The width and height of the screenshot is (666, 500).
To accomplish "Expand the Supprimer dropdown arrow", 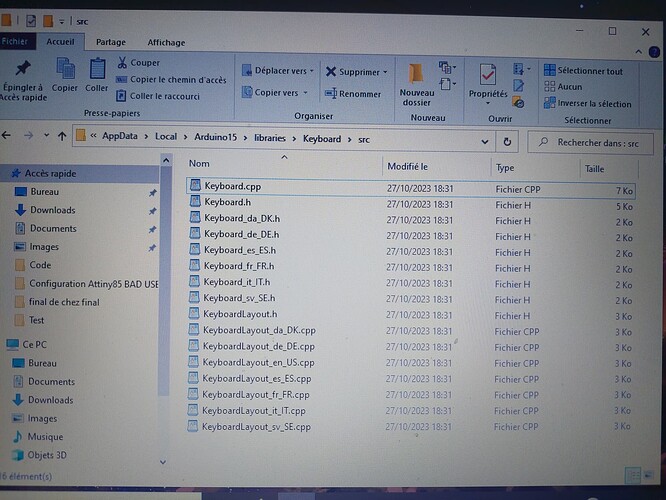I will click(x=385, y=72).
